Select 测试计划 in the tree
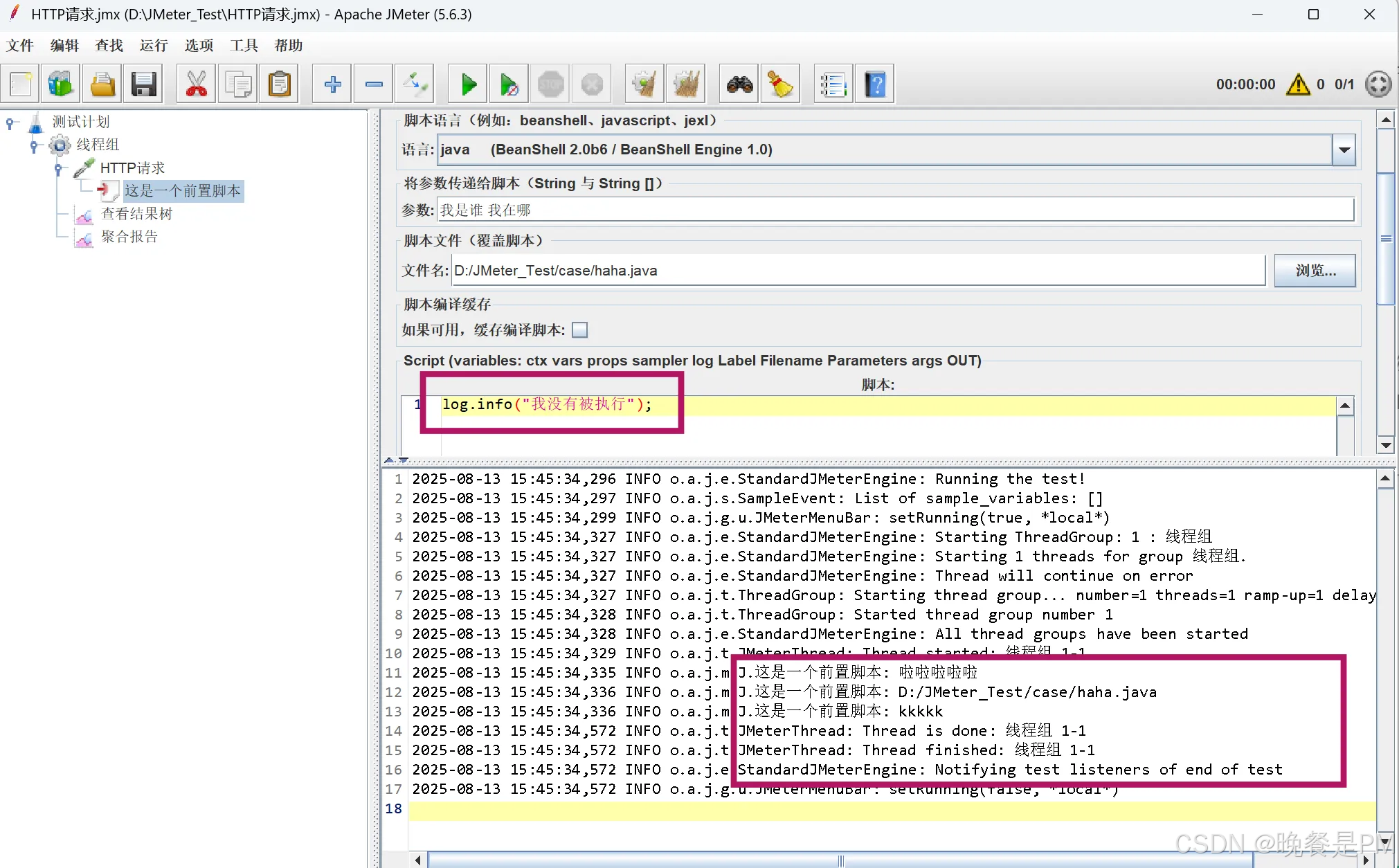 [81, 122]
